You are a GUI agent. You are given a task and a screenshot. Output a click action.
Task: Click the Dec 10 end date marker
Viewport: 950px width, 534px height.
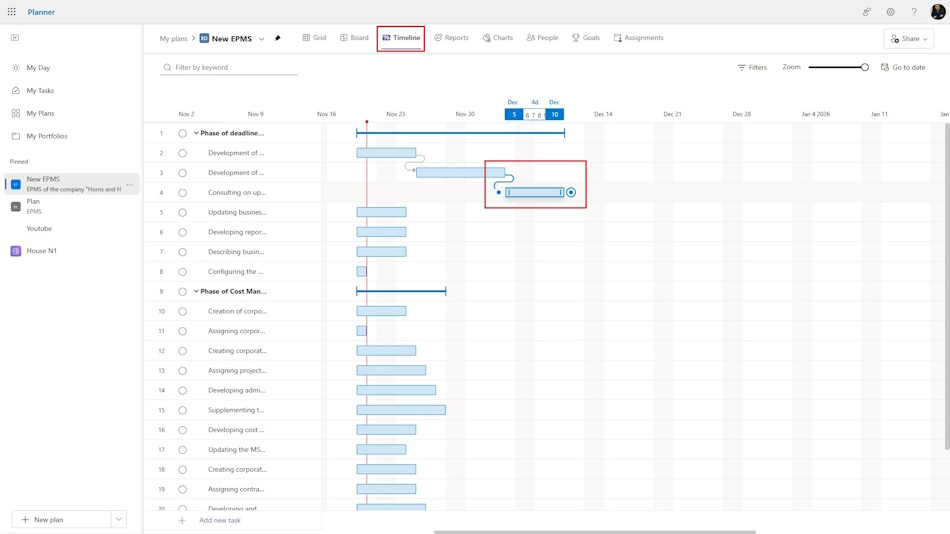tap(554, 115)
